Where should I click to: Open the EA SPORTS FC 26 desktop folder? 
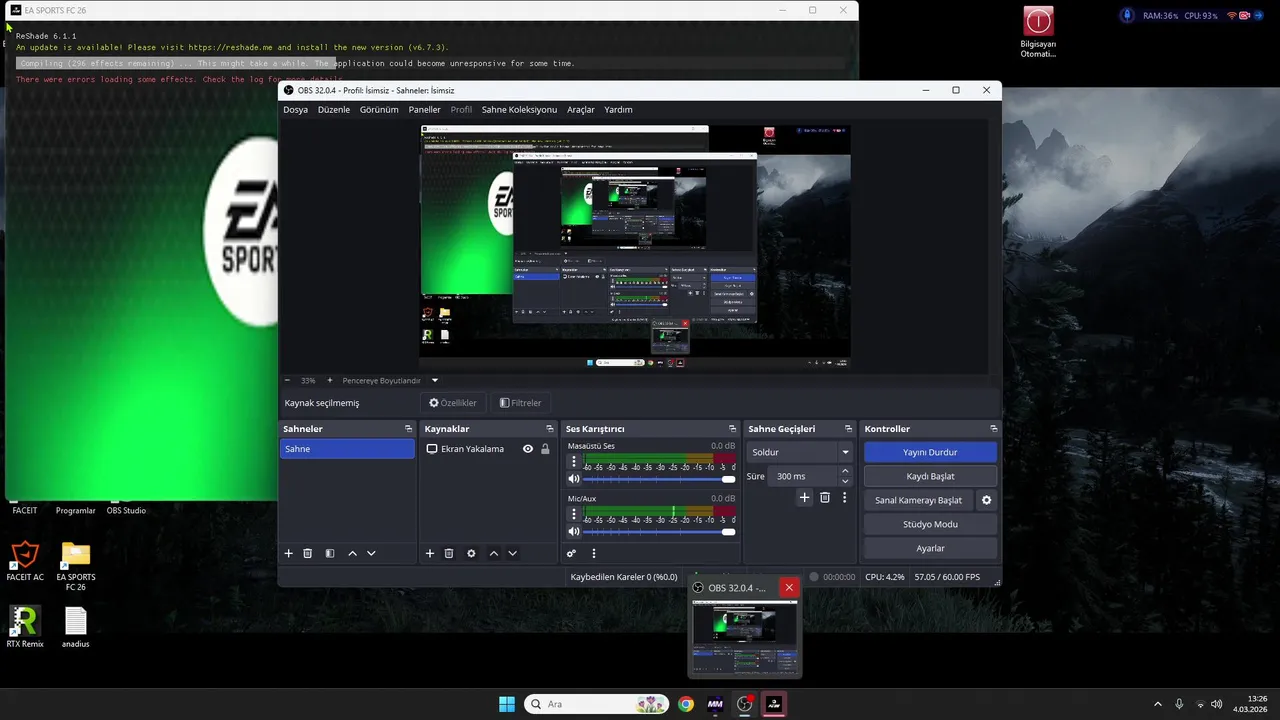[x=76, y=565]
